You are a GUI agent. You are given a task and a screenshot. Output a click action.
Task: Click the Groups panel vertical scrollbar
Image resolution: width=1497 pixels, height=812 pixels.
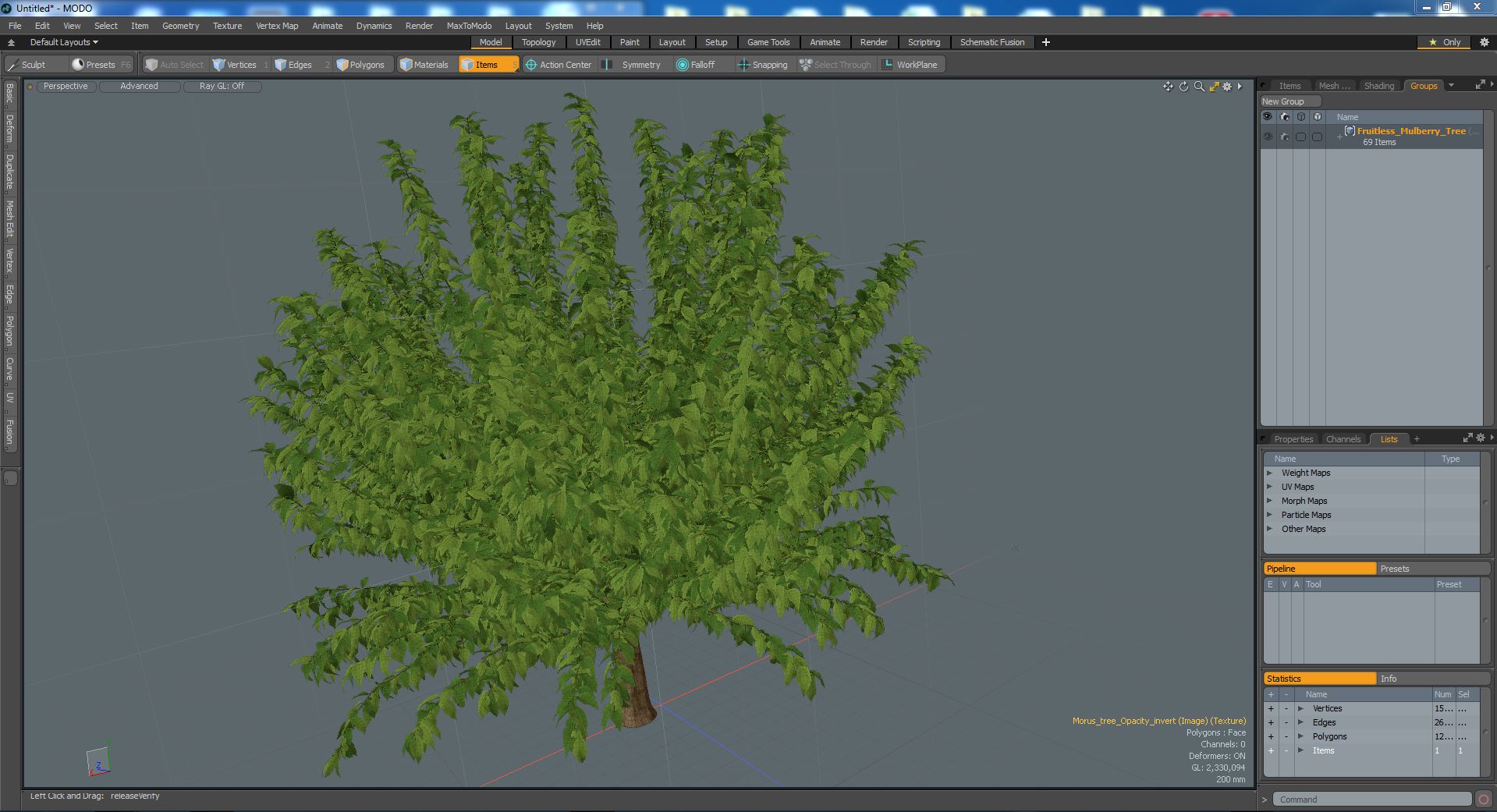(x=1488, y=268)
